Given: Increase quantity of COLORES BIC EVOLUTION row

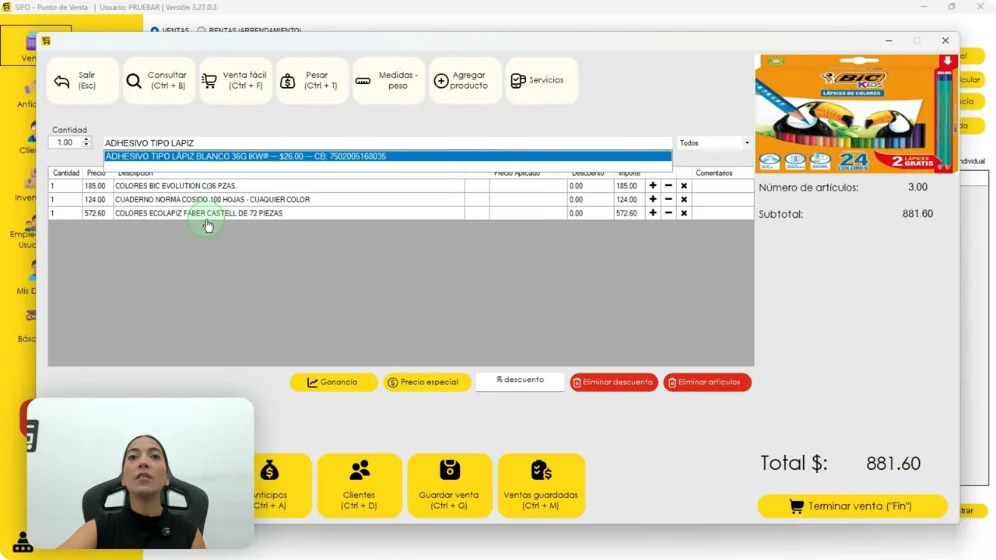Looking at the screenshot, I should (652, 185).
